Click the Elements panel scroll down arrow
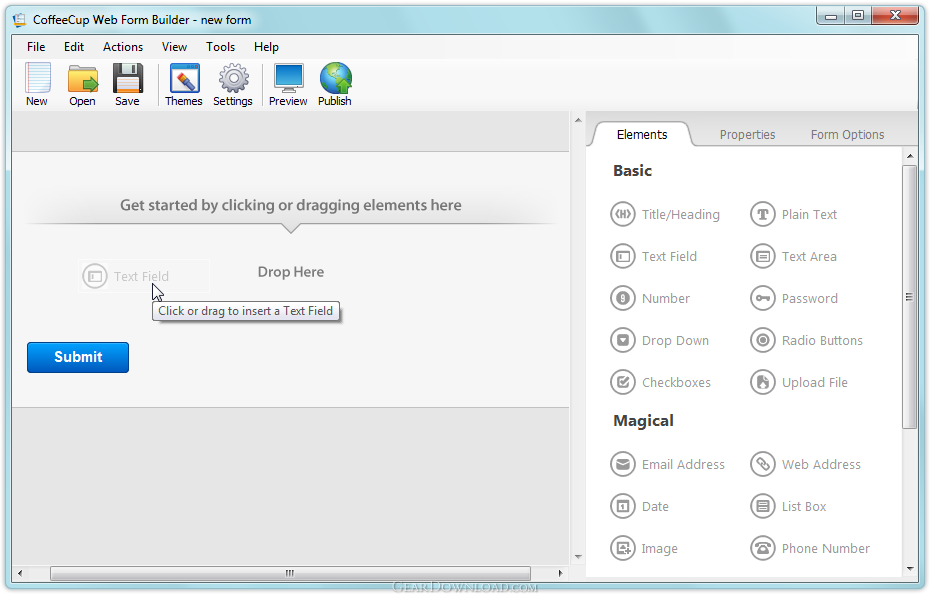930x595 pixels. (910, 569)
